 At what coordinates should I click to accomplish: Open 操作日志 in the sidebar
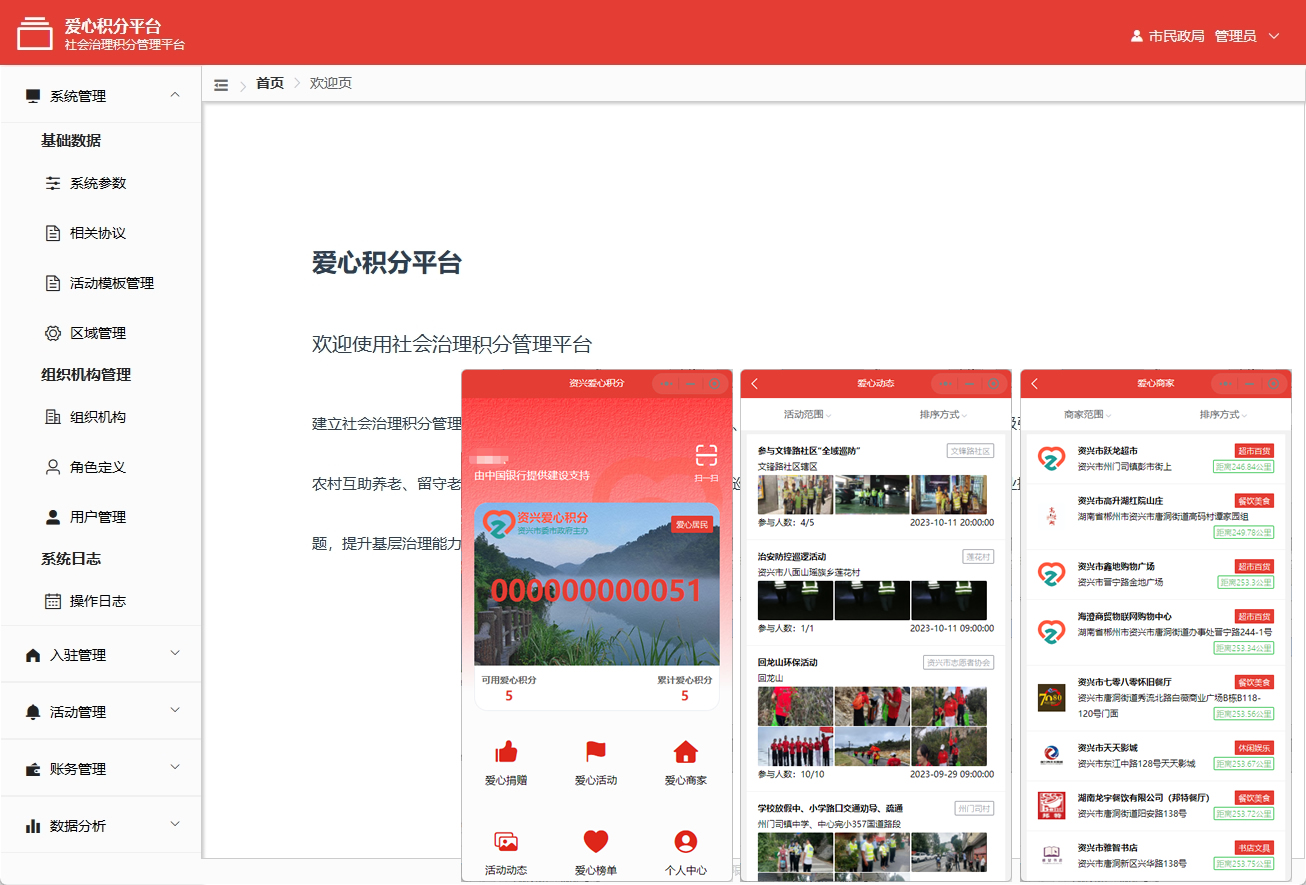tap(100, 601)
